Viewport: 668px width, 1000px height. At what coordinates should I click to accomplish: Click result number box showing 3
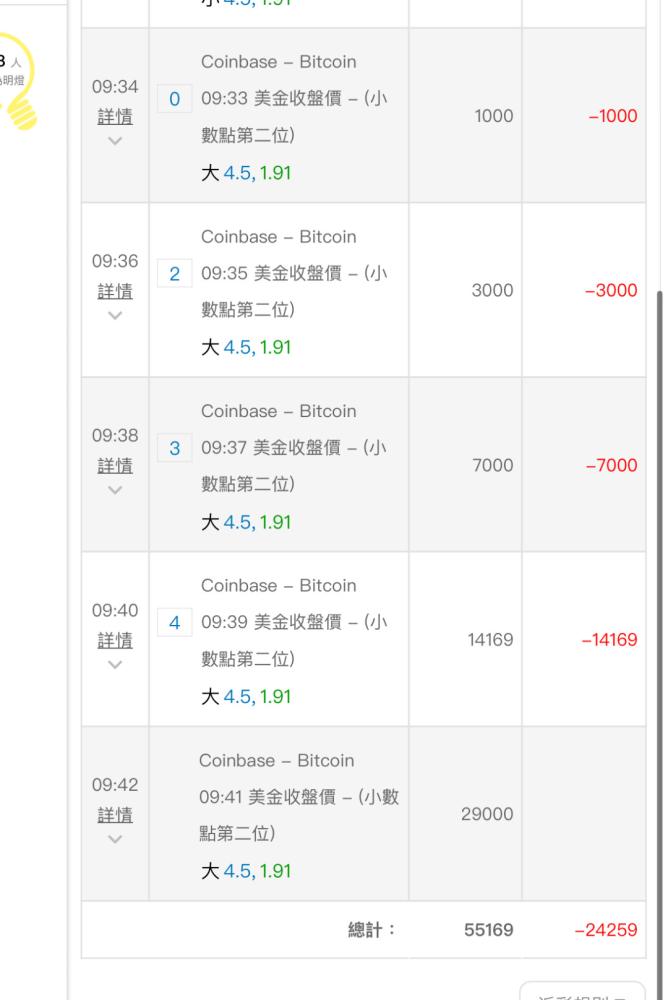pyautogui.click(x=174, y=448)
